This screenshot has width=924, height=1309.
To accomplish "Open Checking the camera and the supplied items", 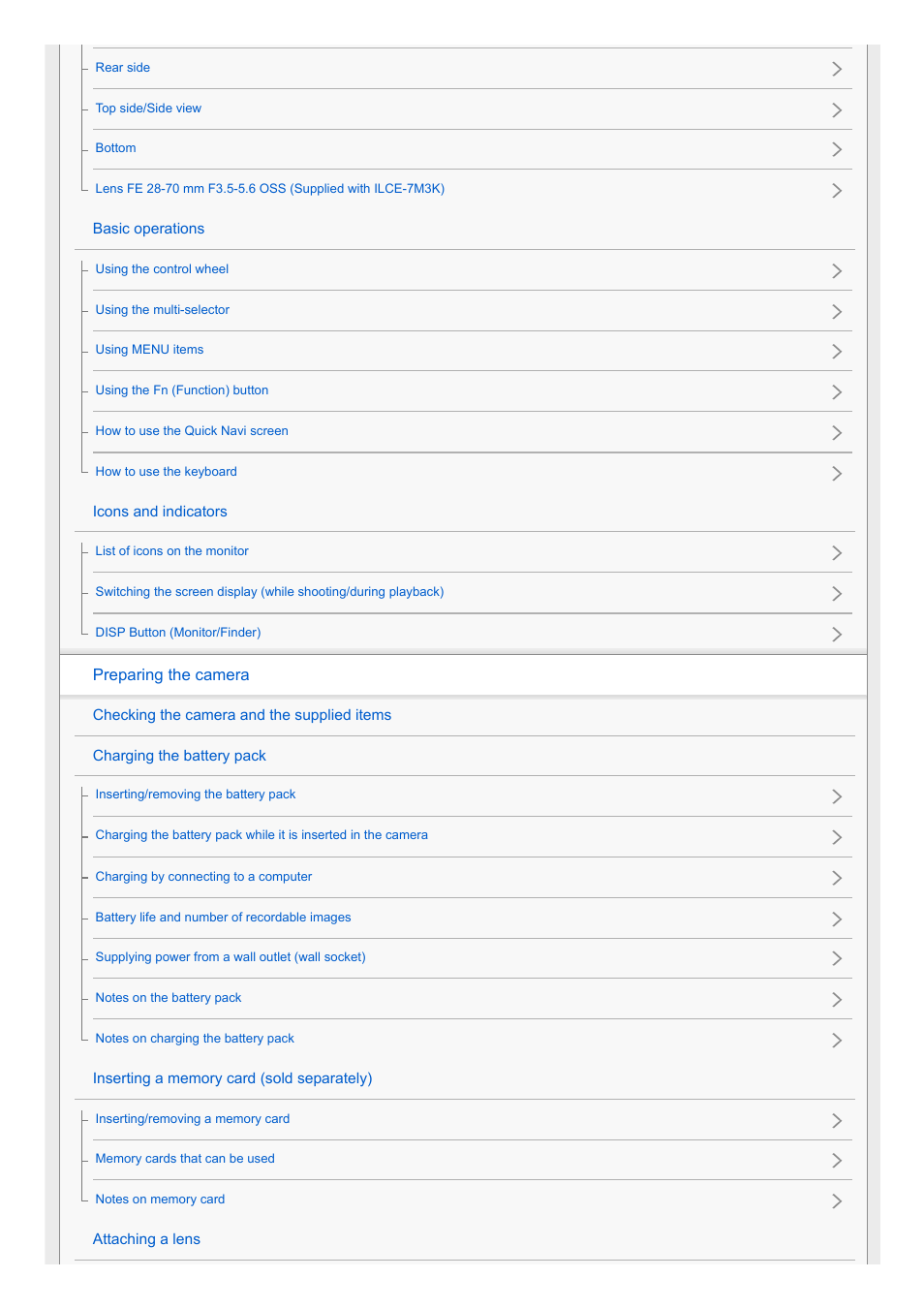I will click(x=242, y=715).
